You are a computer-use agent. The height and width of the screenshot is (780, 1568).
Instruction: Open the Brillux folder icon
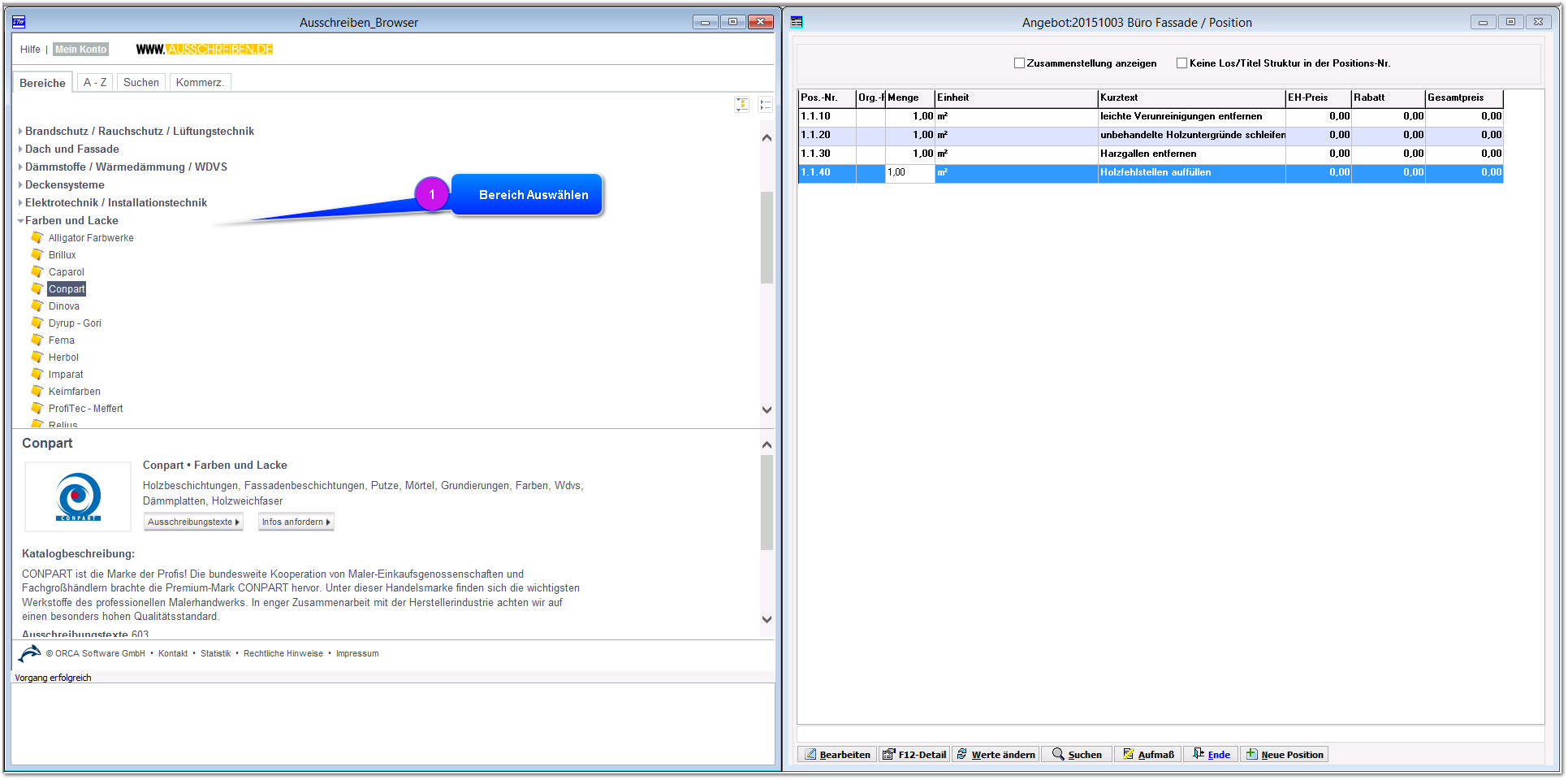[37, 254]
